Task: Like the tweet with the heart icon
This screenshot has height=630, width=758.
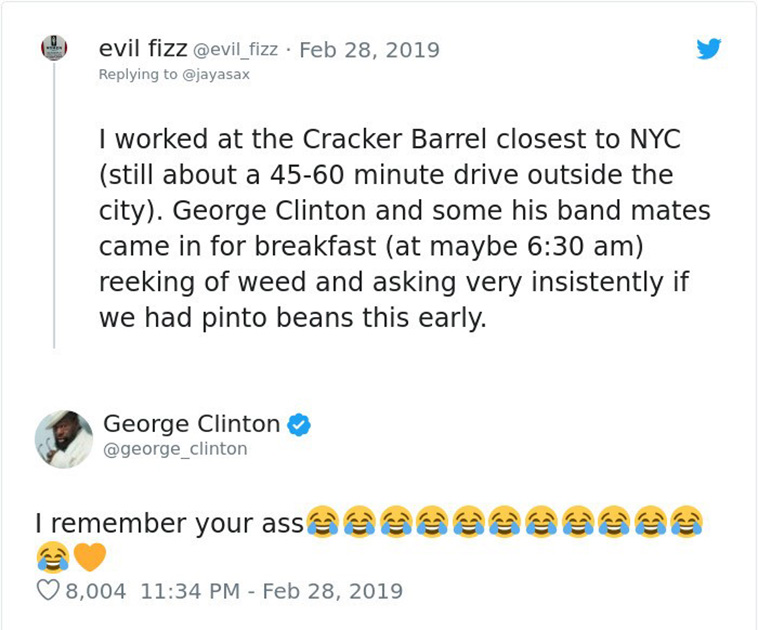Action: 47,591
